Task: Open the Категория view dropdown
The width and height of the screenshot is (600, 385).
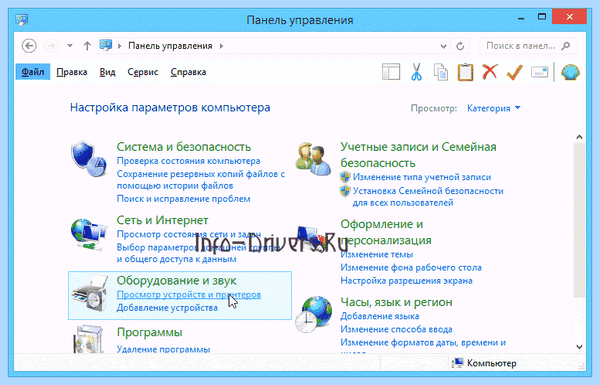Action: pos(494,108)
